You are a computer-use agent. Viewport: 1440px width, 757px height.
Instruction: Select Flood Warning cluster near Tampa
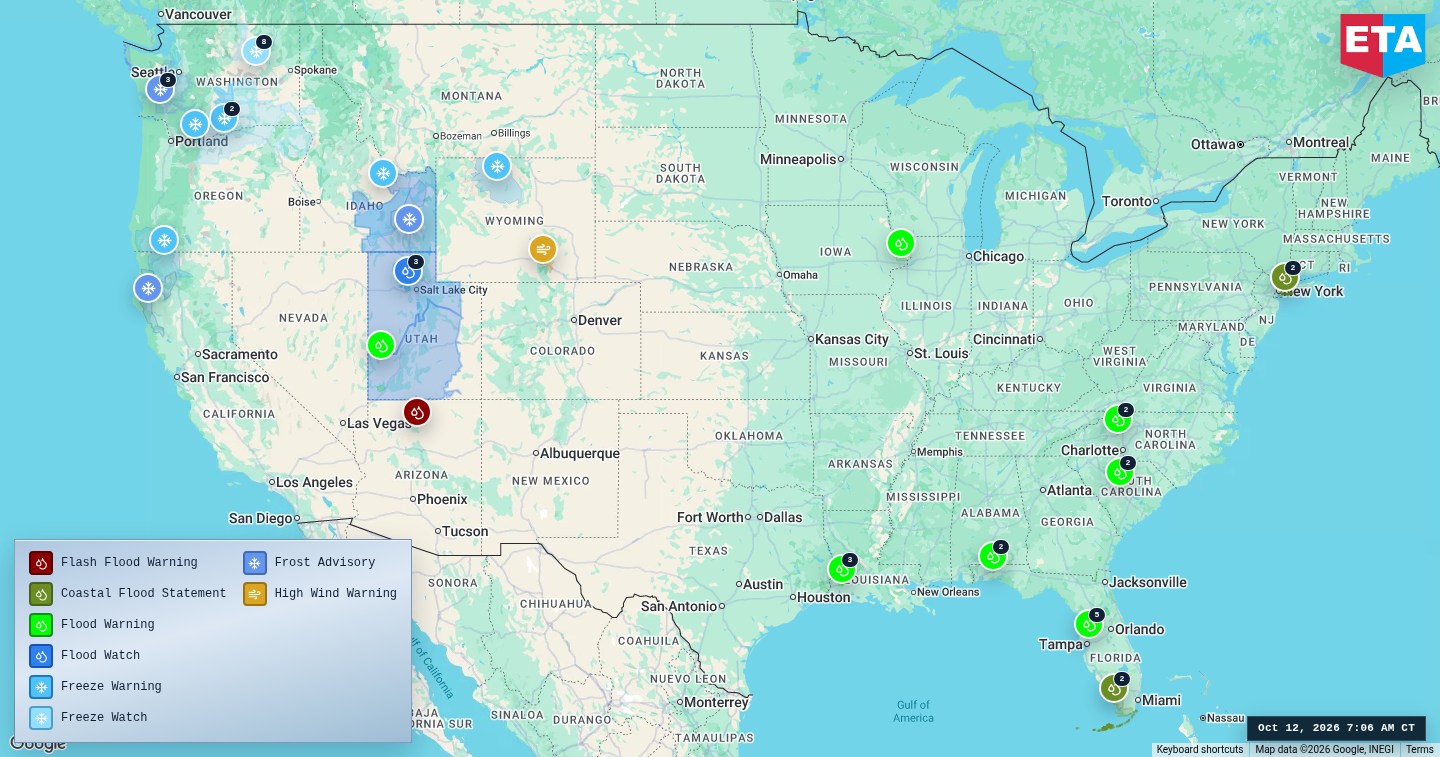click(x=1089, y=624)
